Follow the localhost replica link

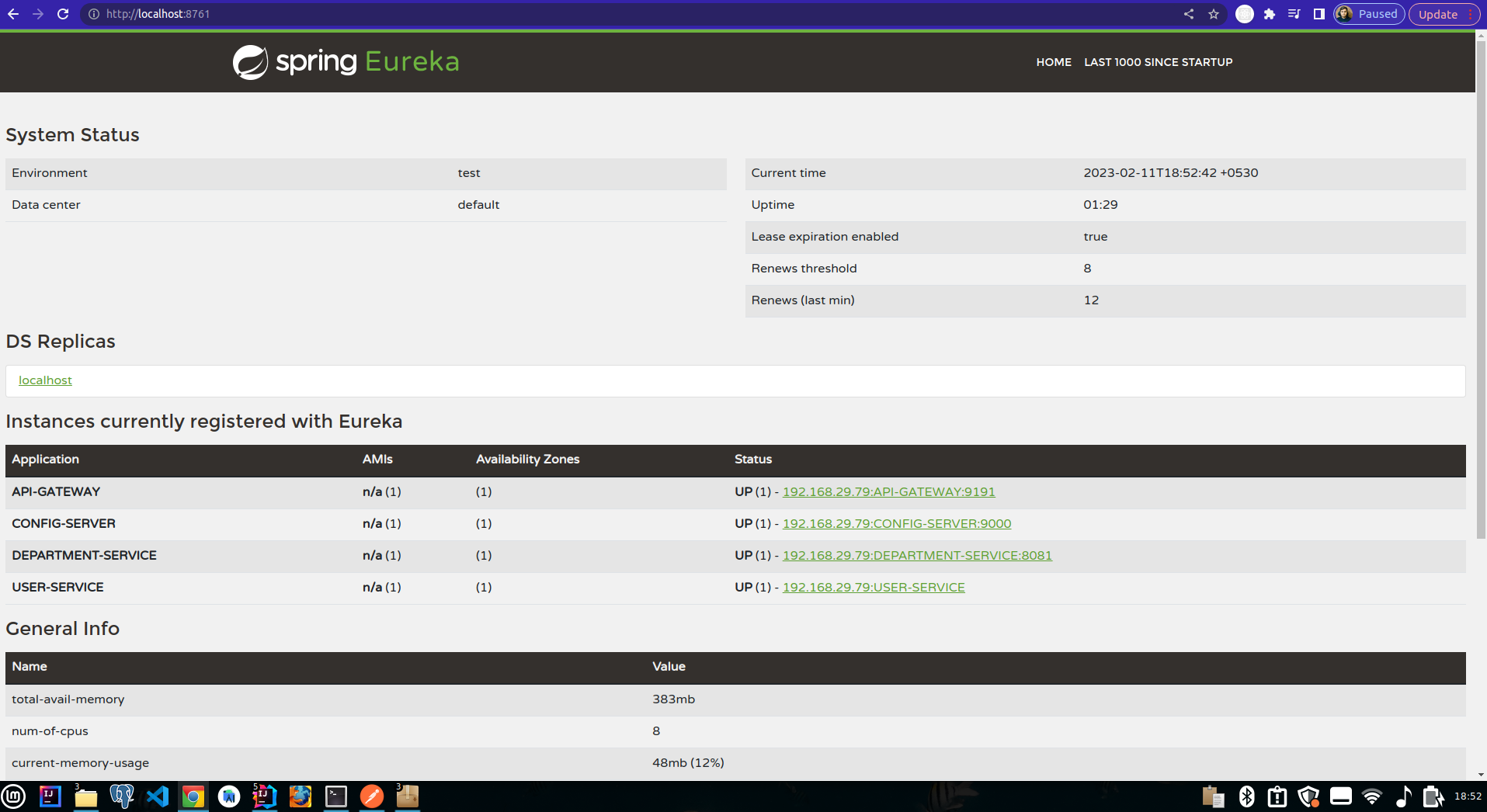tap(45, 380)
